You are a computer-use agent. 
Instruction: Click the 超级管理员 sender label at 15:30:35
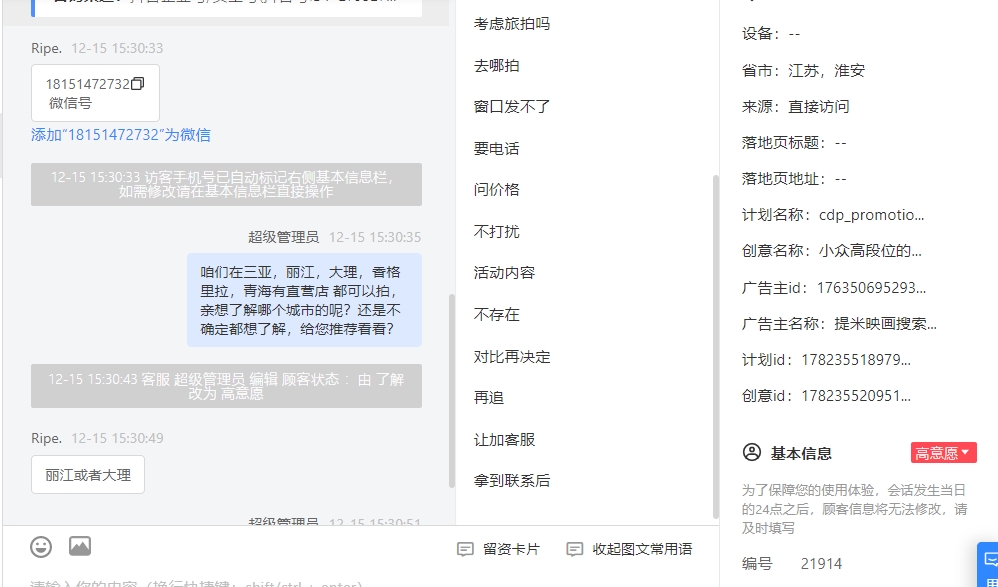pyautogui.click(x=283, y=237)
